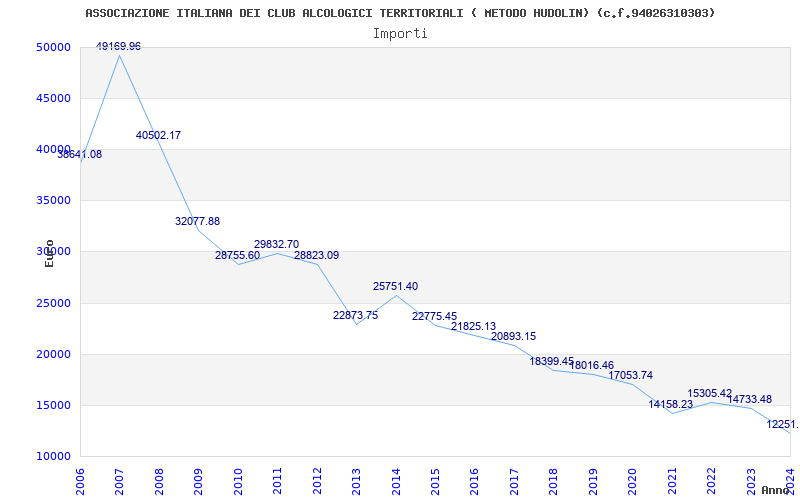Click the x-axis year 2023
Viewport: 800px width, 500px height.
(x=751, y=482)
